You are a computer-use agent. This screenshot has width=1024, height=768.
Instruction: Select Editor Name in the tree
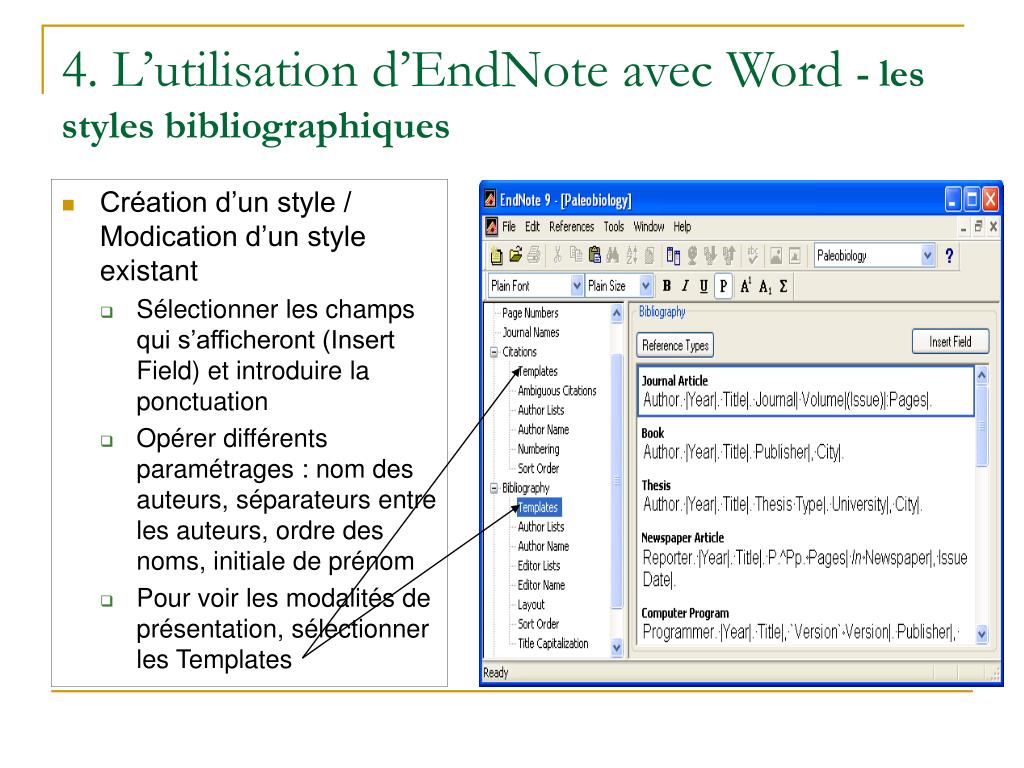[x=541, y=585]
